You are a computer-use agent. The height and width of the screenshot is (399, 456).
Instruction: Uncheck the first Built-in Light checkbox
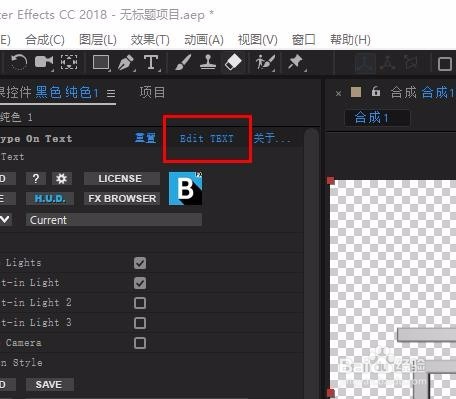tap(140, 283)
